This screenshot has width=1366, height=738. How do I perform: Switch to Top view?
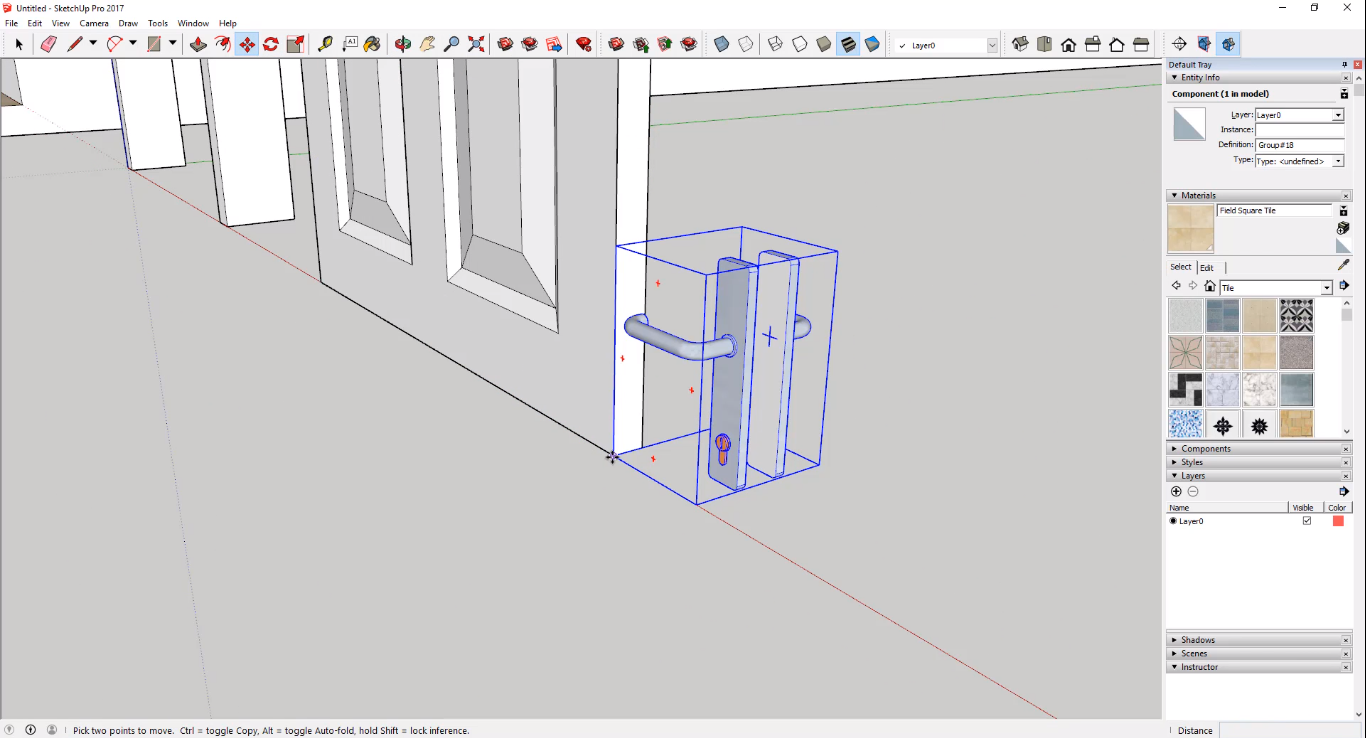coord(1044,44)
